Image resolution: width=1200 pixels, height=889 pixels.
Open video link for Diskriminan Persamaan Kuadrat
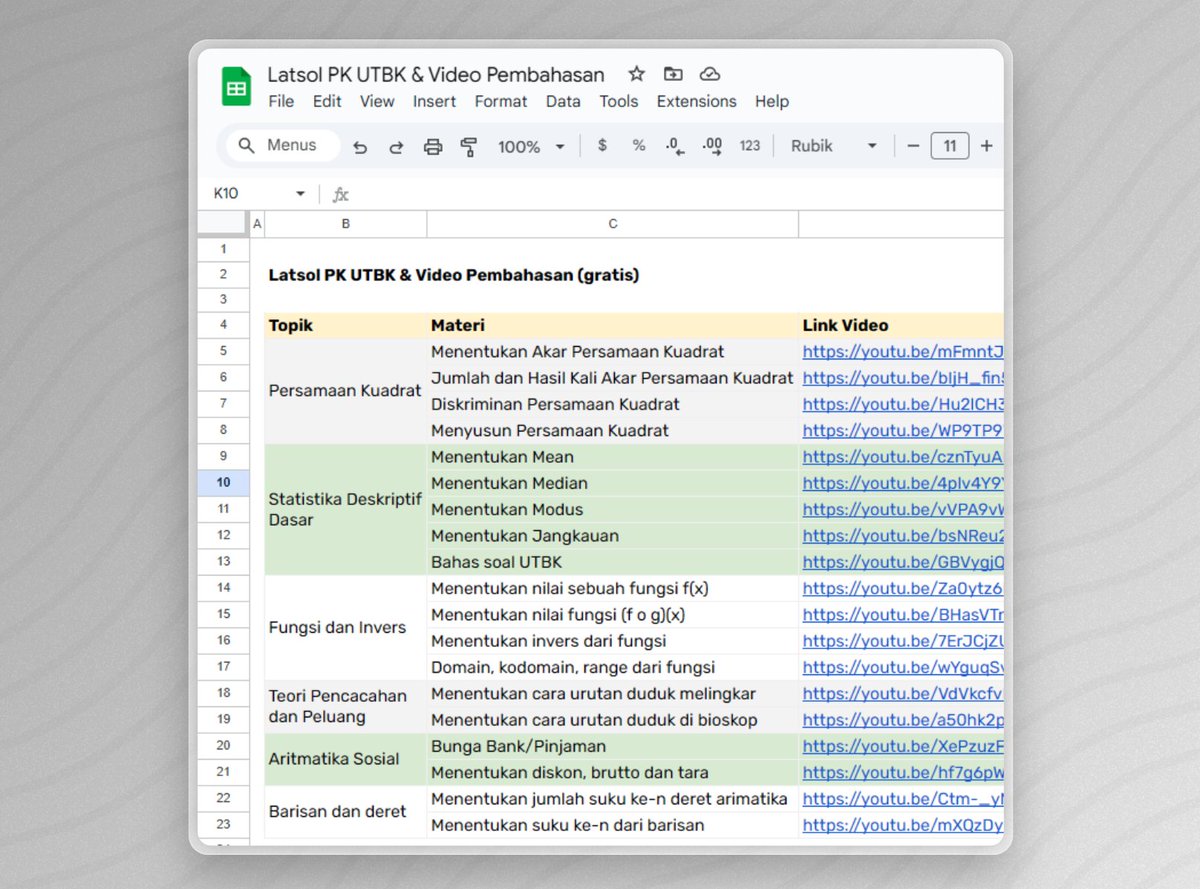pyautogui.click(x=903, y=404)
